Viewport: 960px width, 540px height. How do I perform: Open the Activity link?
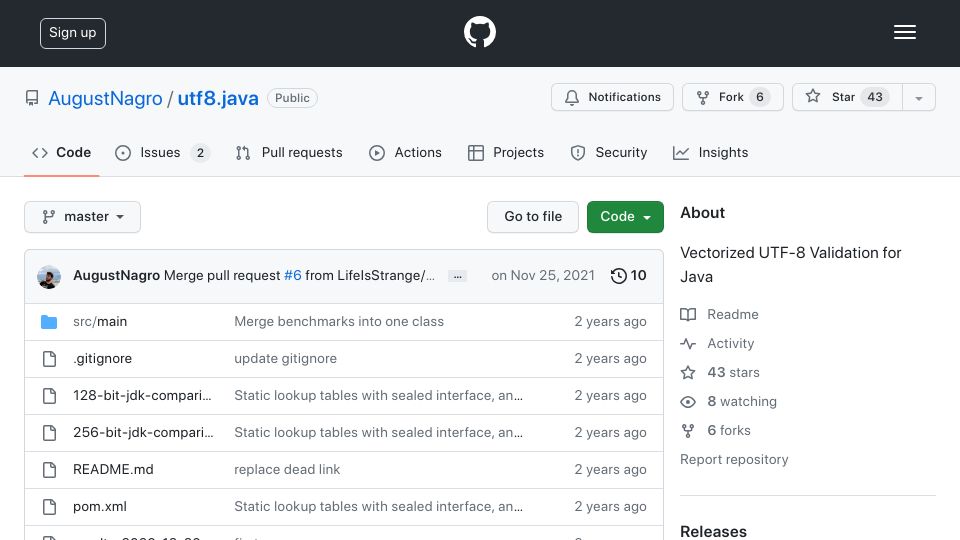(x=730, y=343)
